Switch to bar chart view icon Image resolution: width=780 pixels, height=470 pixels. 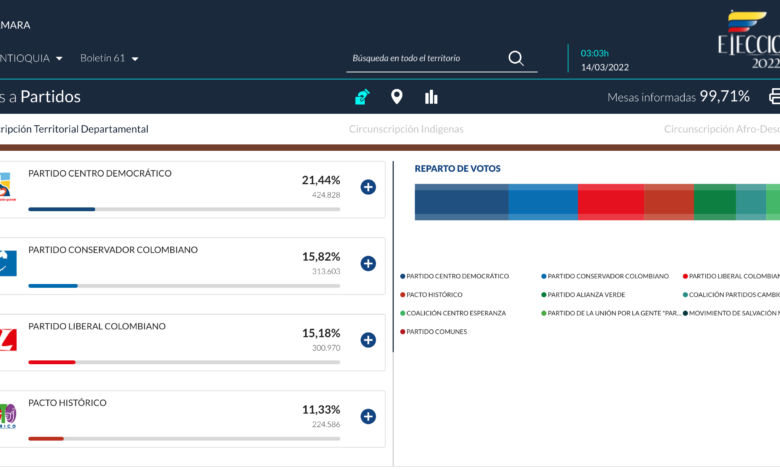[x=432, y=97]
